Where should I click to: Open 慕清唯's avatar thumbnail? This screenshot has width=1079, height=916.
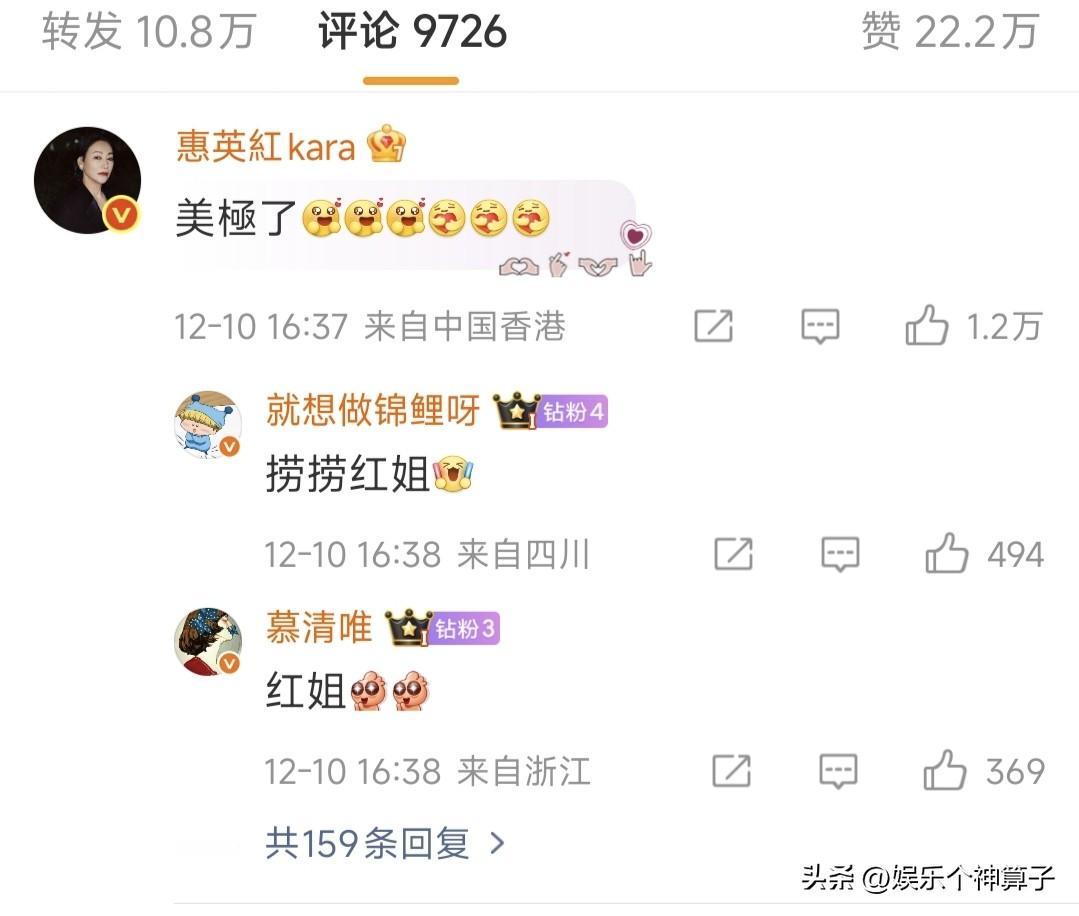coord(208,641)
